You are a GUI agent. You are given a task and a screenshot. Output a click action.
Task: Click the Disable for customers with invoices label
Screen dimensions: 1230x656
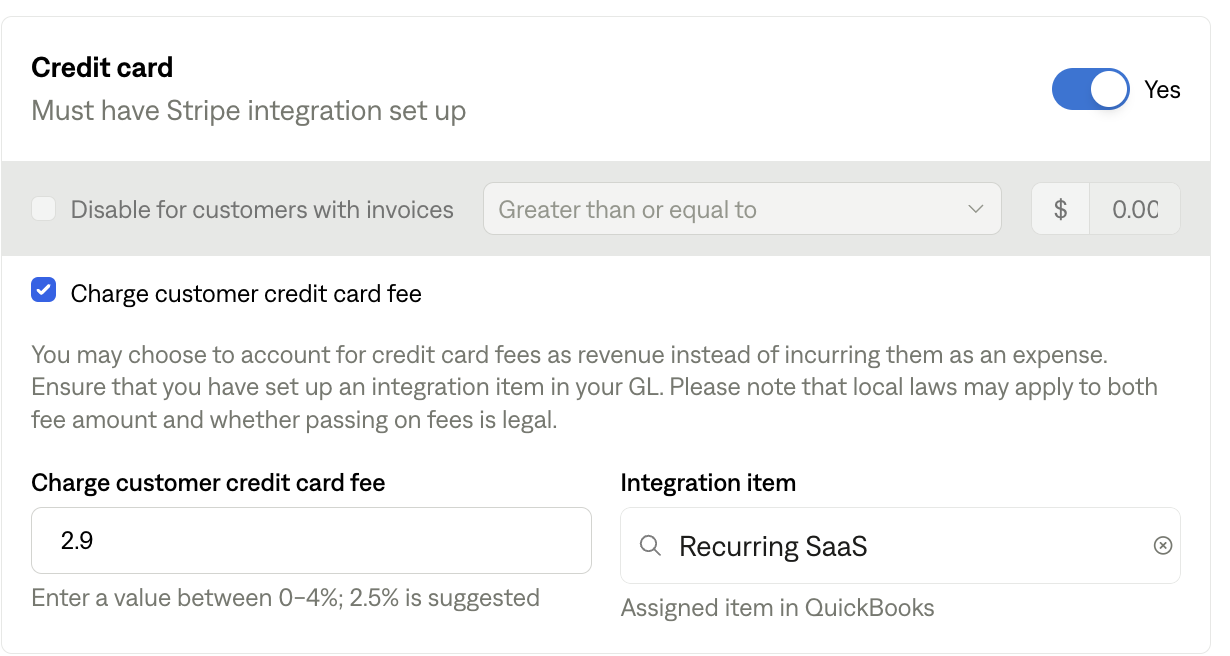(x=262, y=210)
